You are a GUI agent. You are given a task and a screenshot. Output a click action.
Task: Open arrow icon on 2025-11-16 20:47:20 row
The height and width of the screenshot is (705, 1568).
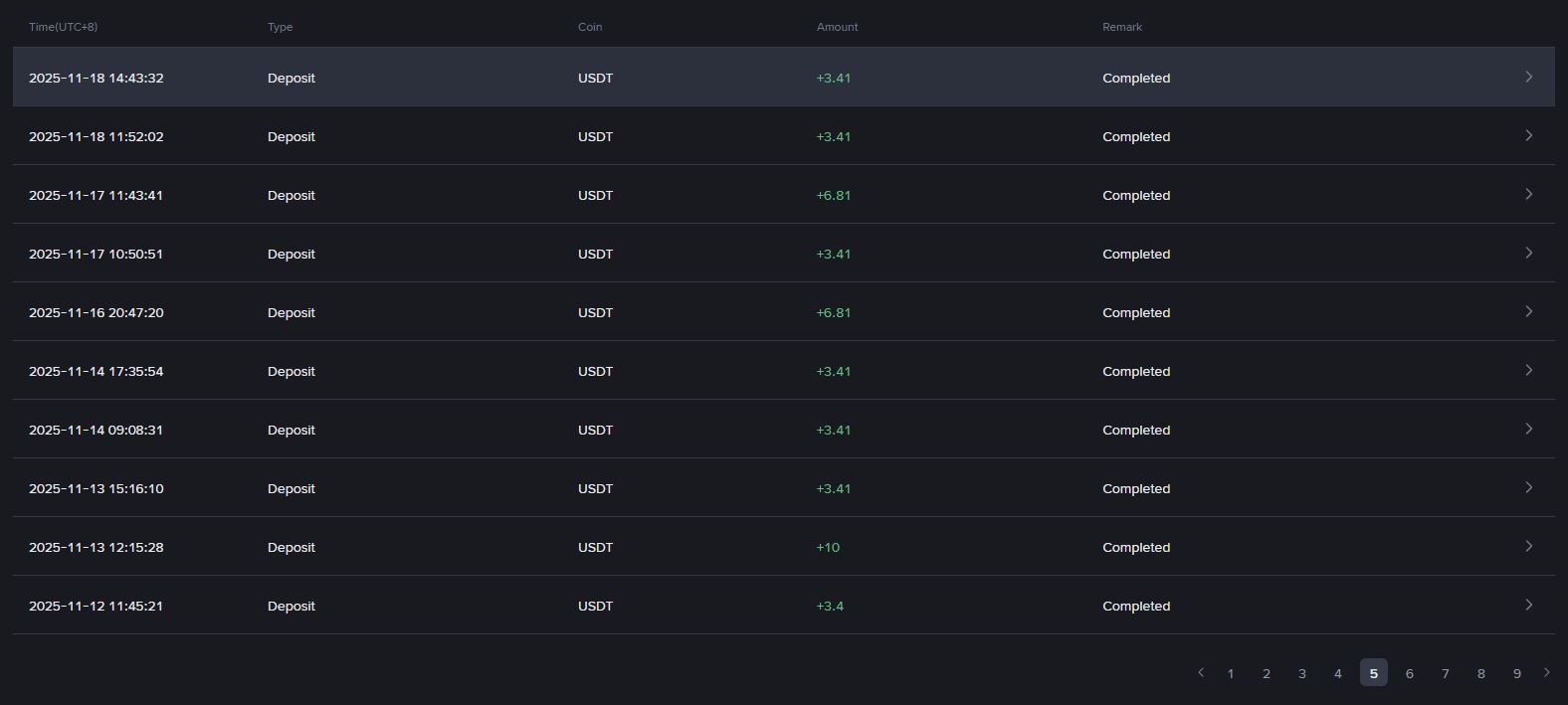pyautogui.click(x=1529, y=311)
